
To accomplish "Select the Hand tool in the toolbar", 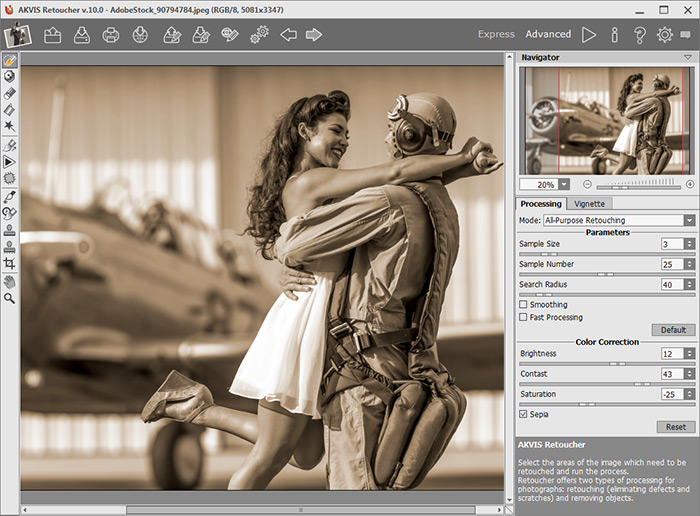I will pos(9,281).
